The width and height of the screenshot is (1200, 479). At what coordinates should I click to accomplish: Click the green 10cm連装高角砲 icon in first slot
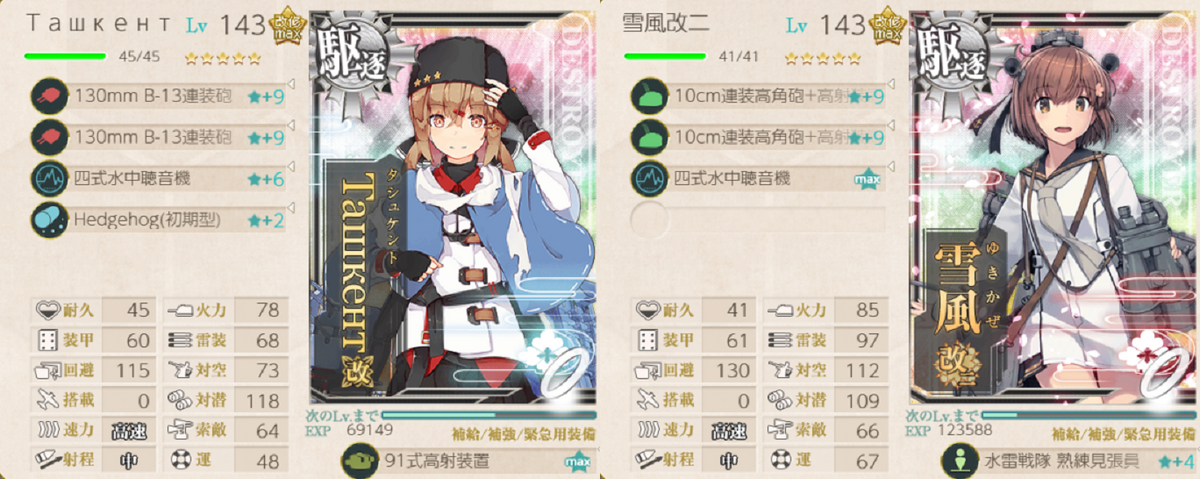click(x=647, y=96)
